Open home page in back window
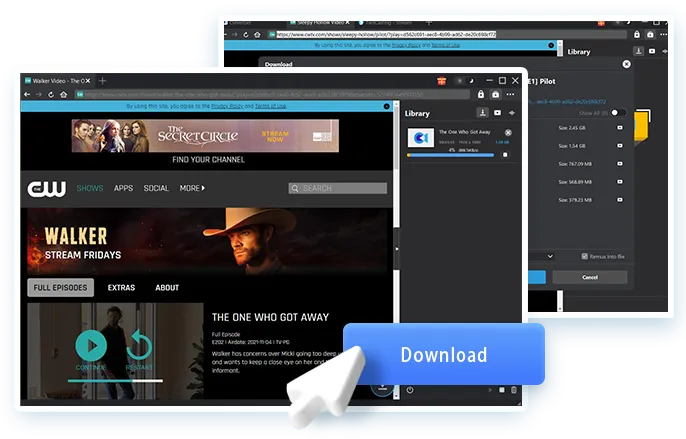Screen dimensions: 686x439 point(257,35)
